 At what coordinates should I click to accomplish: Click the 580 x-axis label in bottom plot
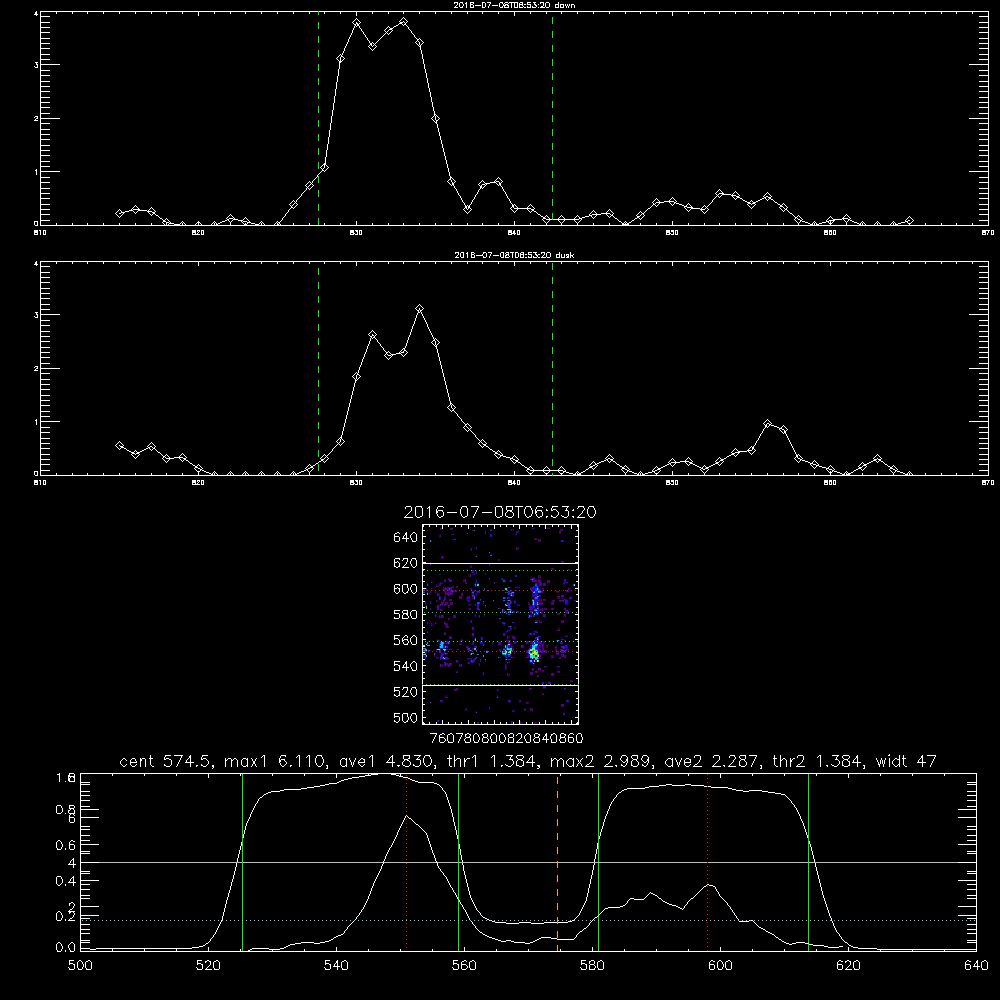592,966
